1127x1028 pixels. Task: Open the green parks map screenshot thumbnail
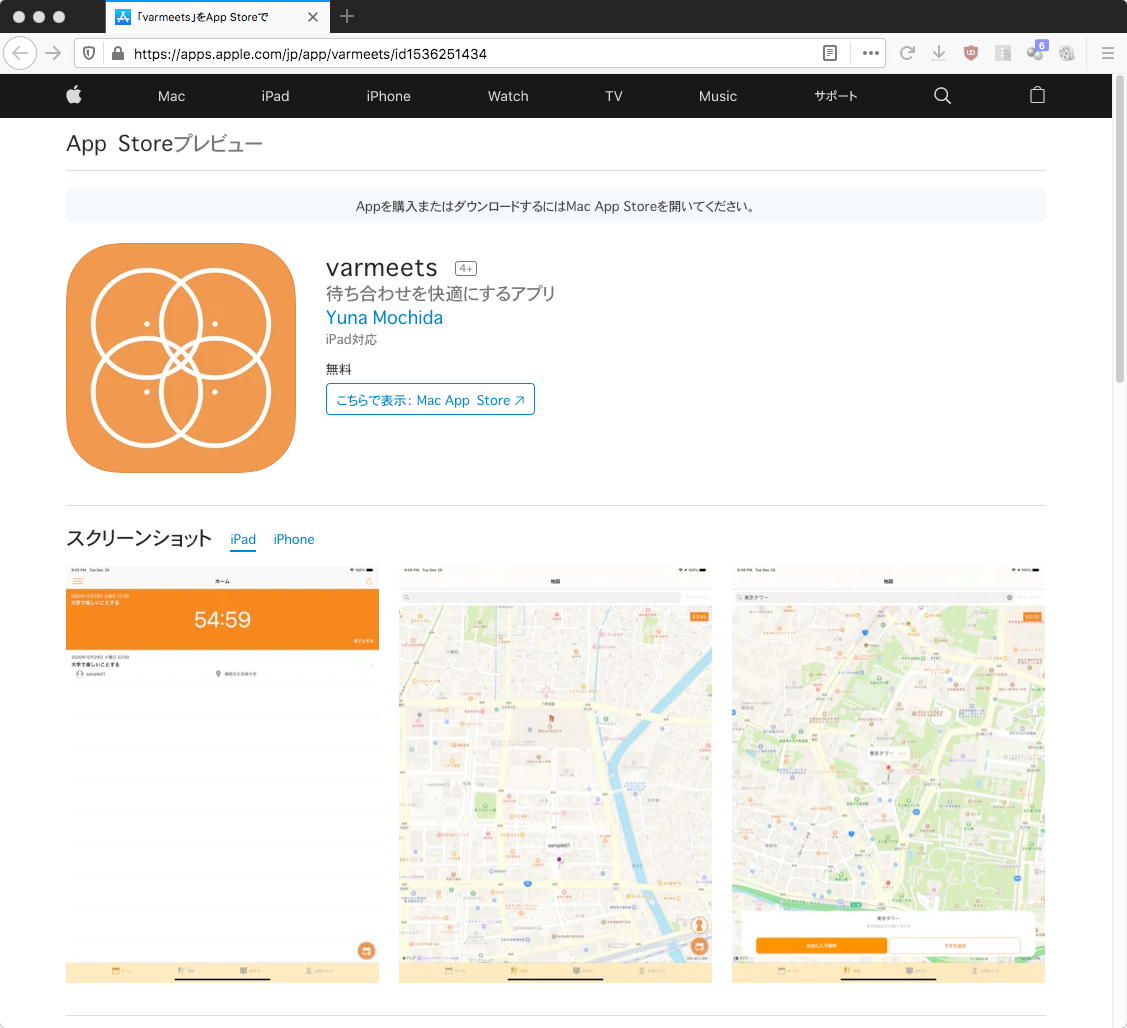[888, 774]
